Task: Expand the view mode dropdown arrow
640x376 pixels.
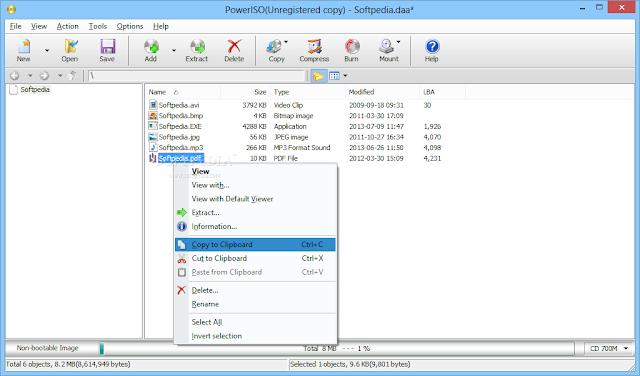Action: [345, 76]
